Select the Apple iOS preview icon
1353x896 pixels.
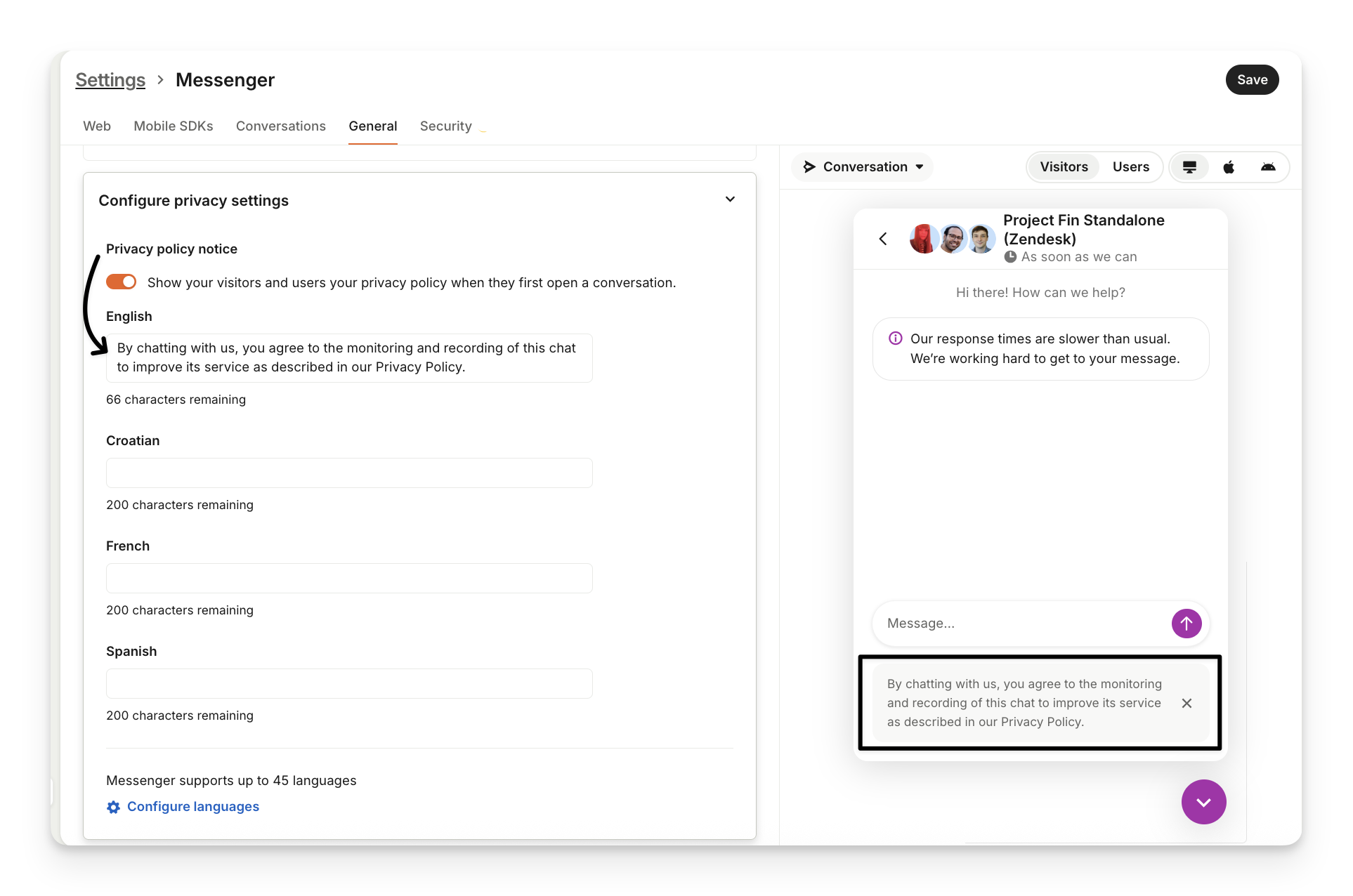pos(1229,167)
